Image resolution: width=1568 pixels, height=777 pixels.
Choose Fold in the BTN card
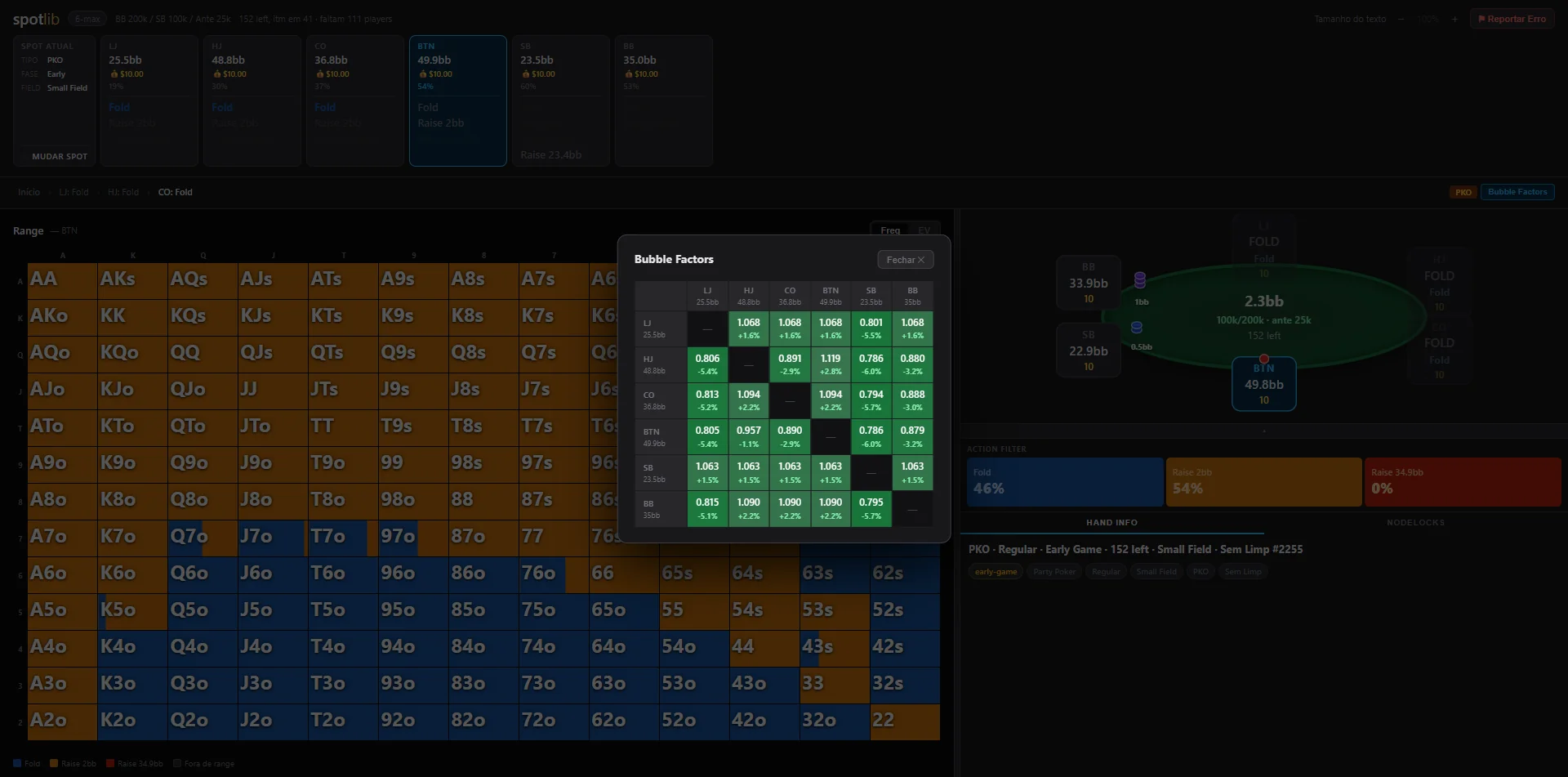pos(428,108)
